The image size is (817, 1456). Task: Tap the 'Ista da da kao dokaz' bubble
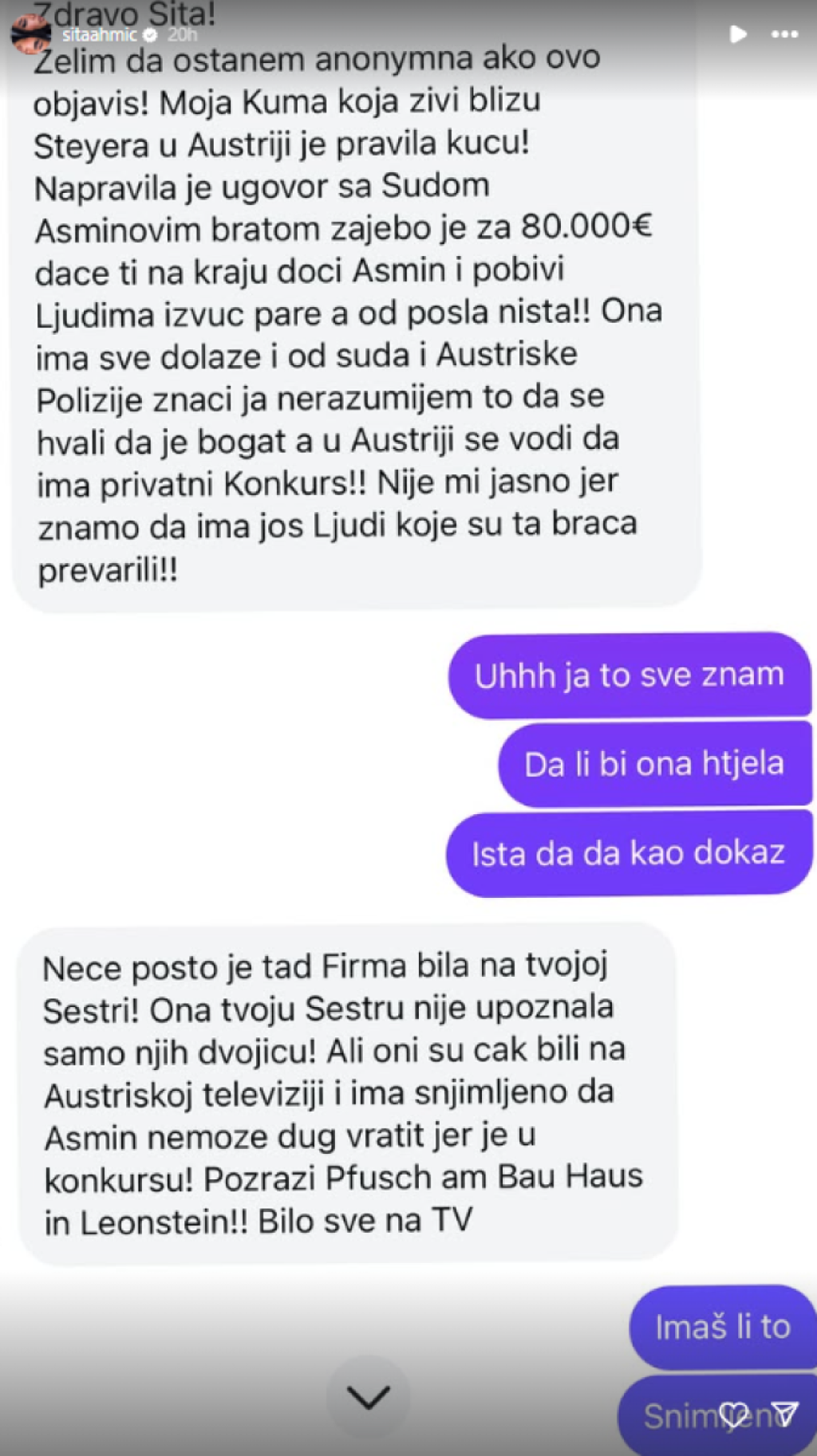tap(629, 854)
